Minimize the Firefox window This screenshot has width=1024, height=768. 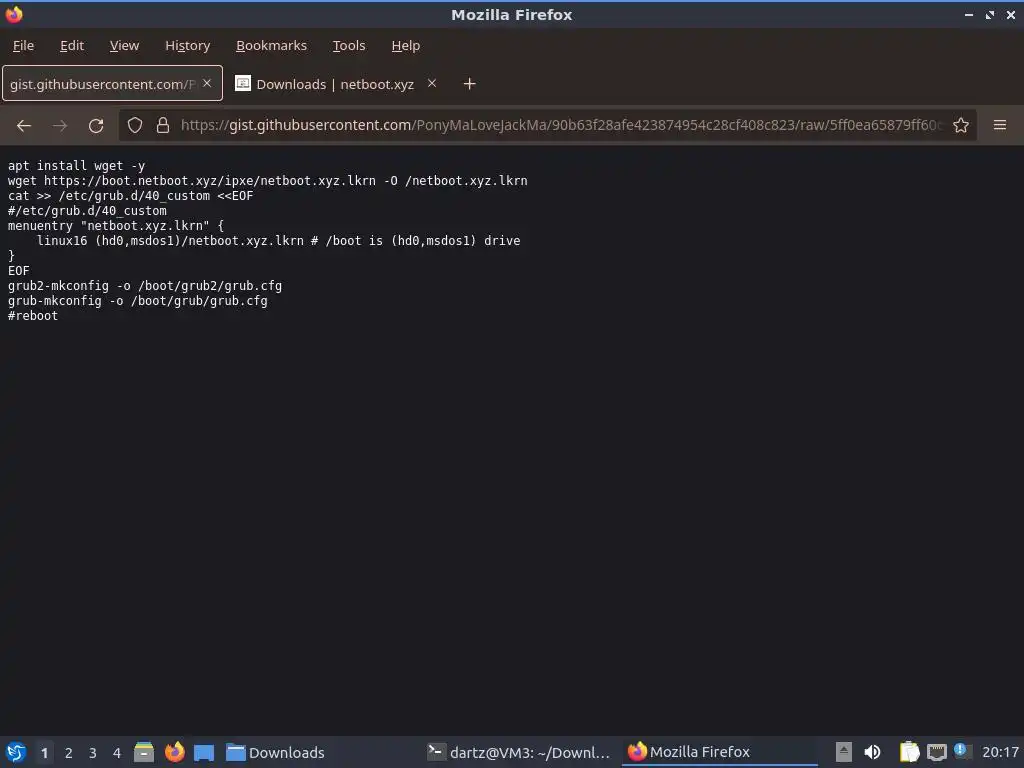pos(969,14)
